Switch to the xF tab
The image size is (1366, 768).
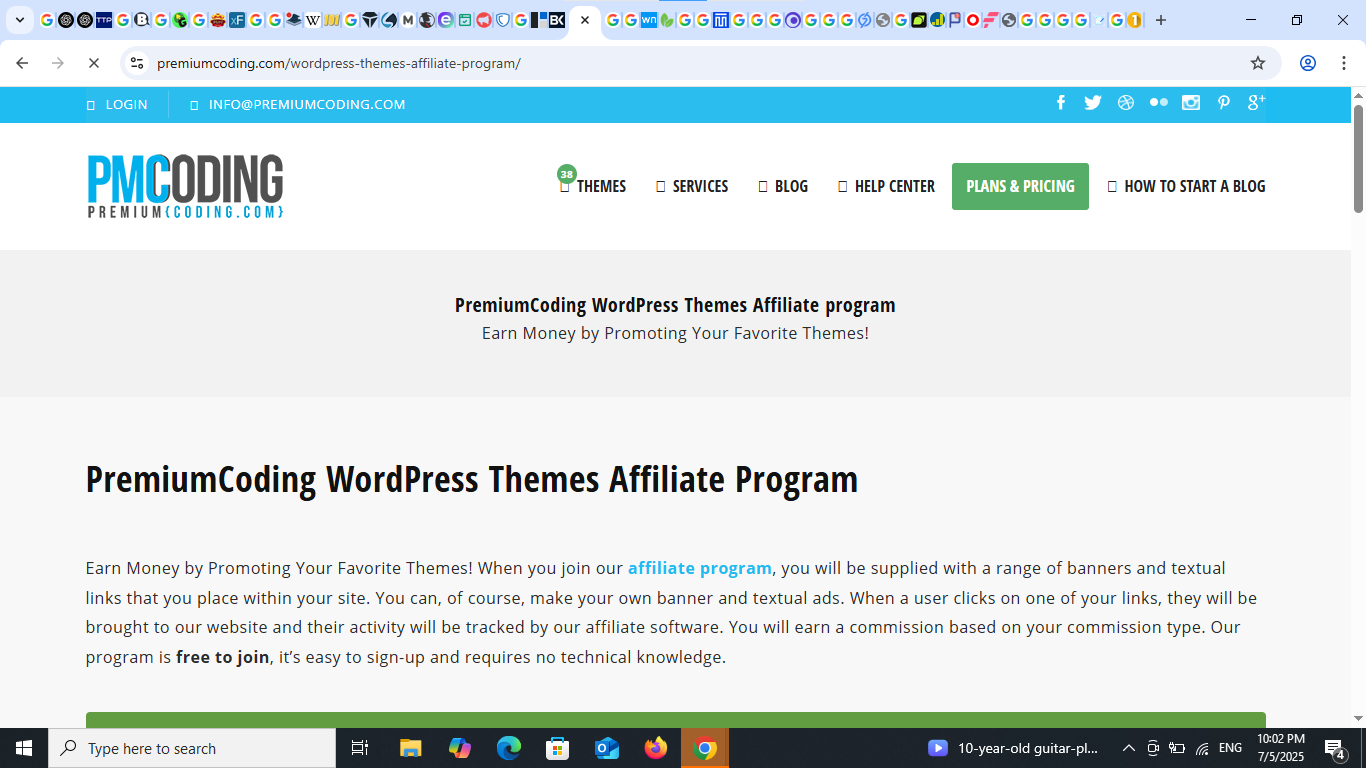237,20
